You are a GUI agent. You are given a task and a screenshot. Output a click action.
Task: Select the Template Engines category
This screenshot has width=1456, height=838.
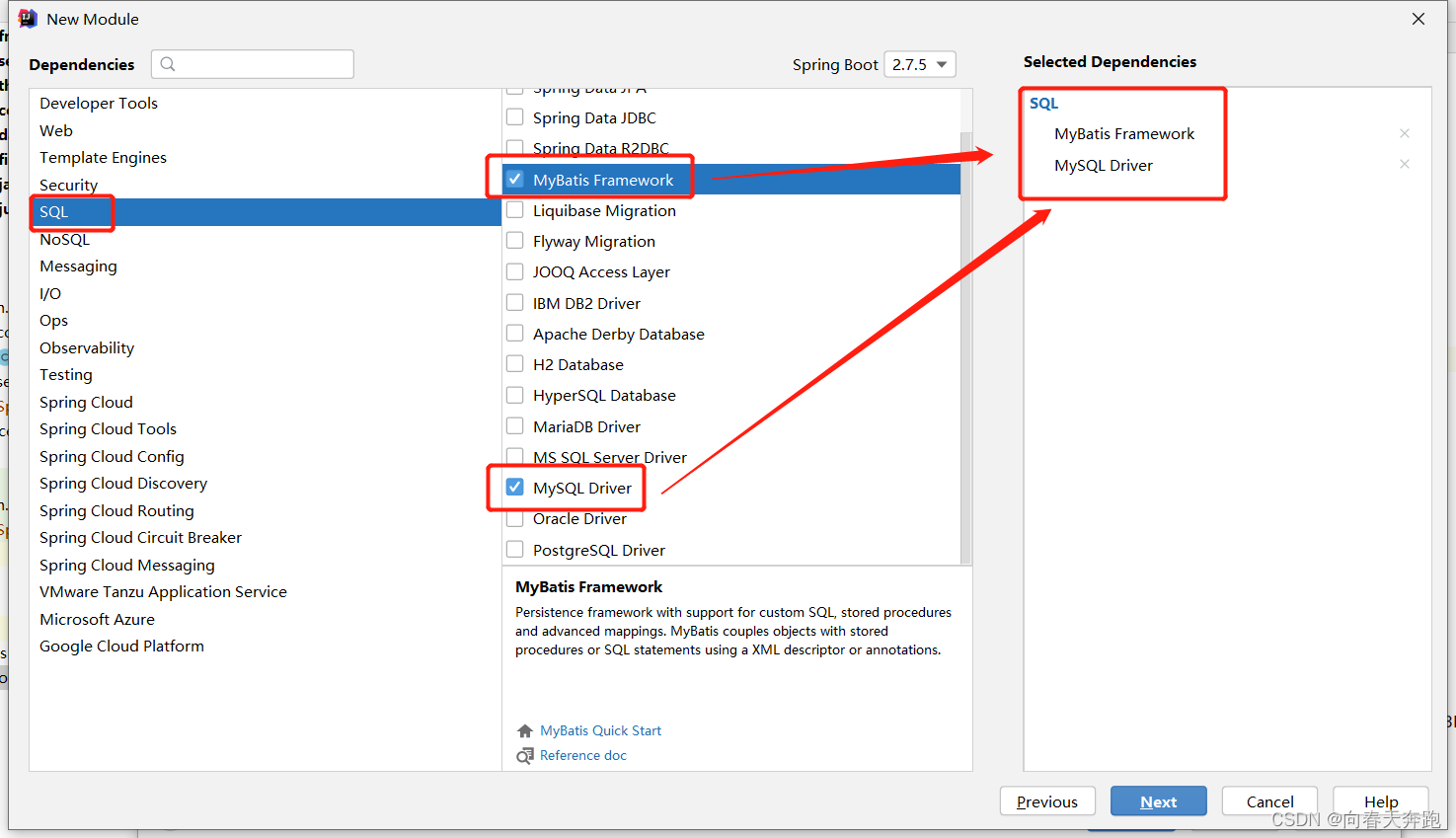click(x=266, y=157)
